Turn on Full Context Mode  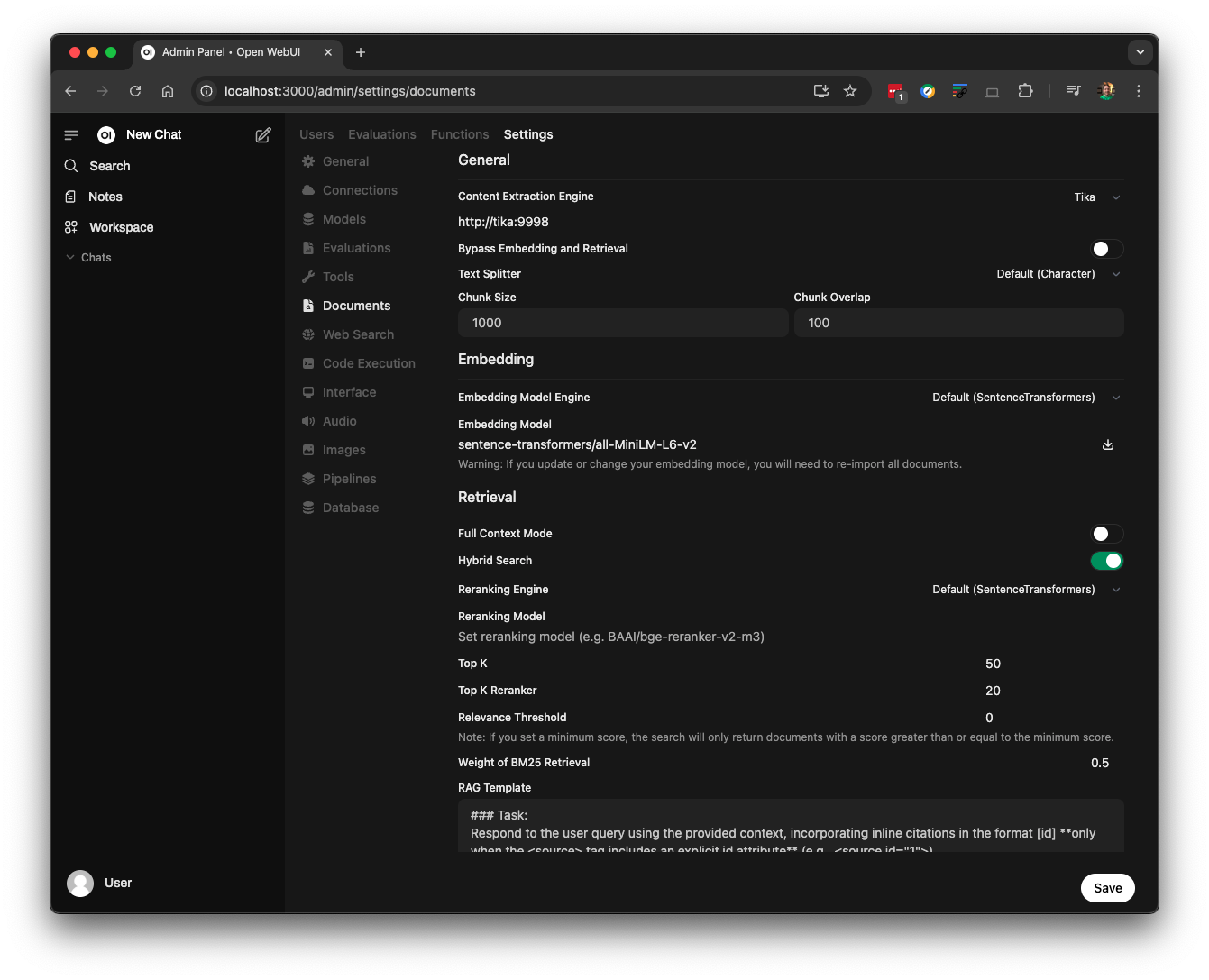click(x=1106, y=534)
